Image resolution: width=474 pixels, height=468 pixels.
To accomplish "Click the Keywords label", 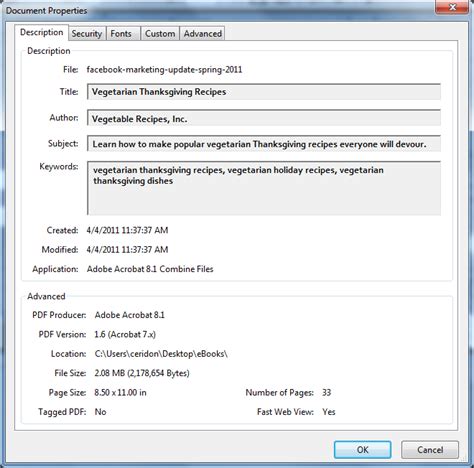I will click(59, 166).
